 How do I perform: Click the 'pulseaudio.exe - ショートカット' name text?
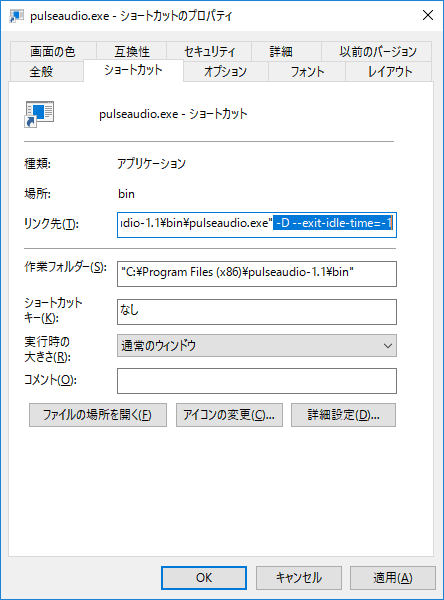[173, 114]
